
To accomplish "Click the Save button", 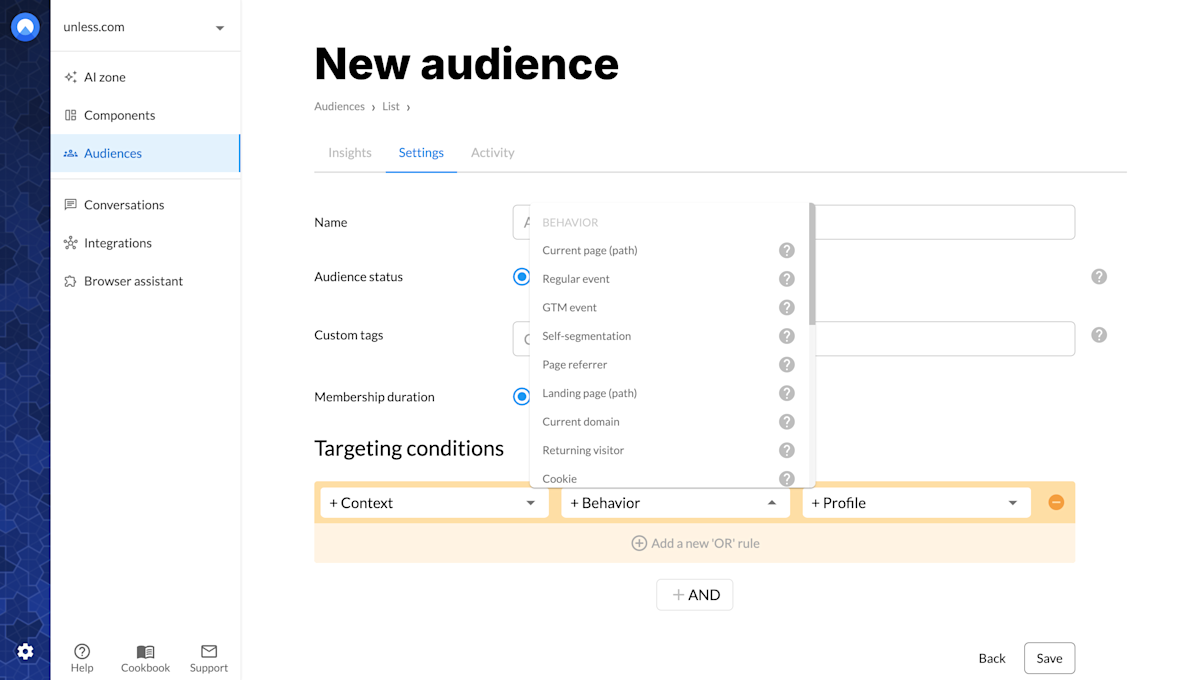I will click(x=1049, y=658).
